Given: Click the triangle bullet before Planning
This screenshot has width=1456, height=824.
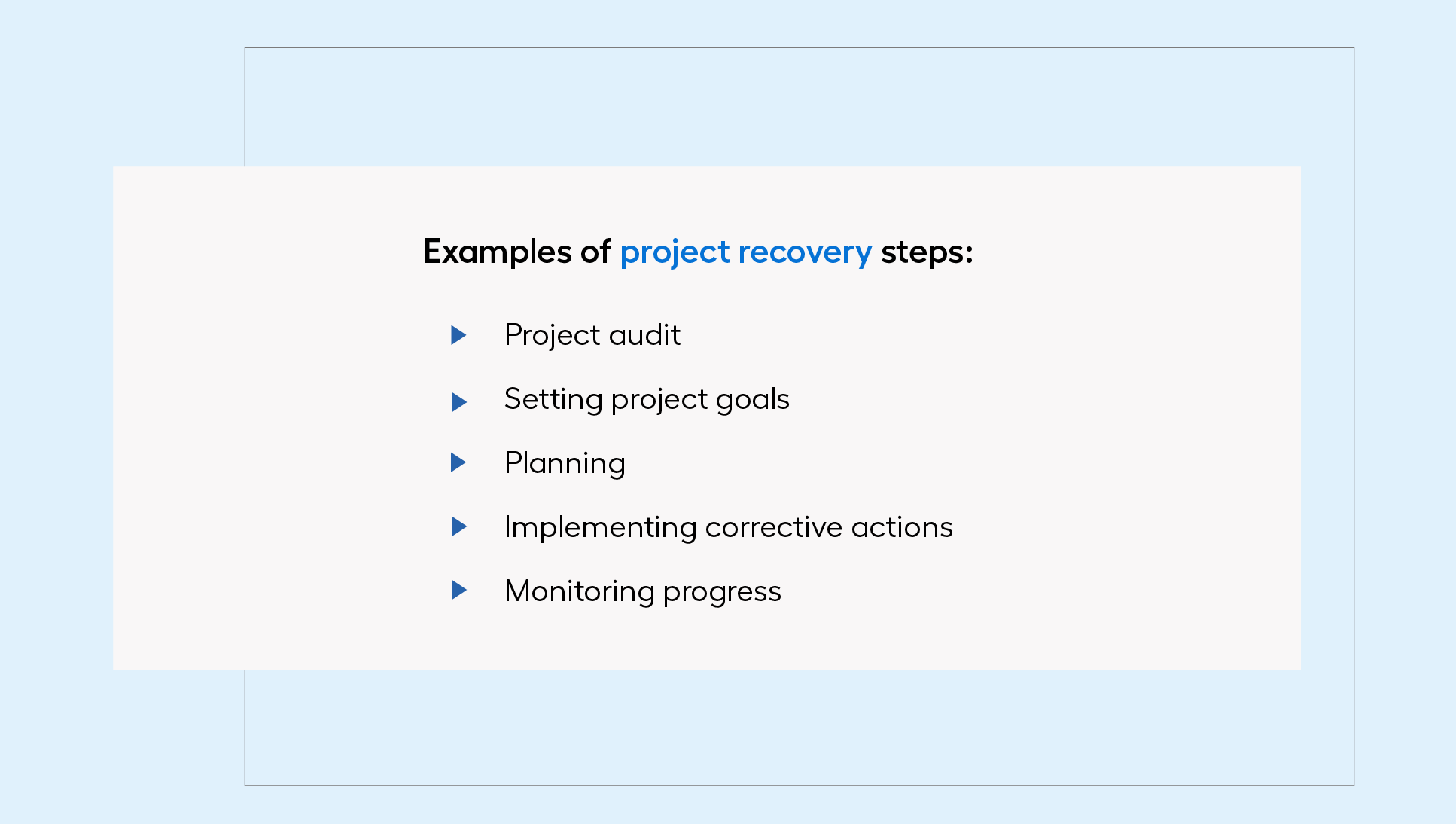Looking at the screenshot, I should click(x=458, y=462).
